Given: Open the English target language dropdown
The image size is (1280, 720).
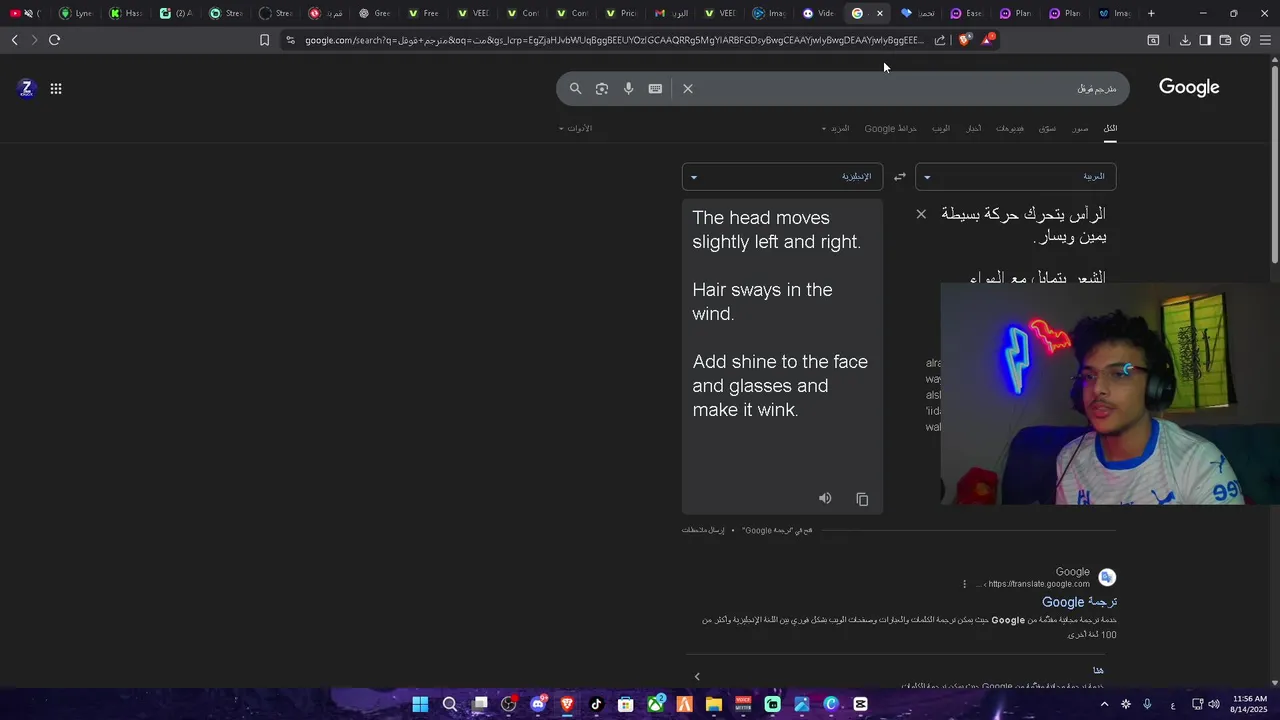Looking at the screenshot, I should click(782, 177).
